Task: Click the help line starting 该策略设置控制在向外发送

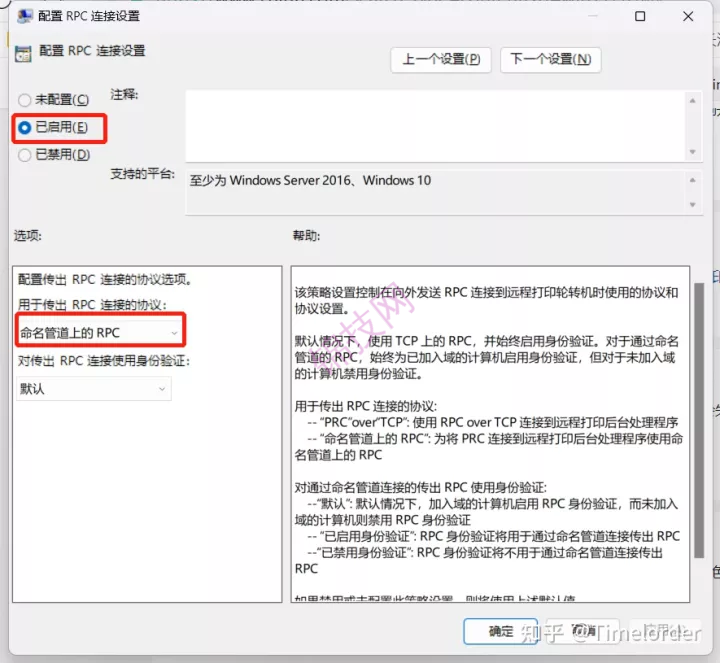Action: [487, 292]
